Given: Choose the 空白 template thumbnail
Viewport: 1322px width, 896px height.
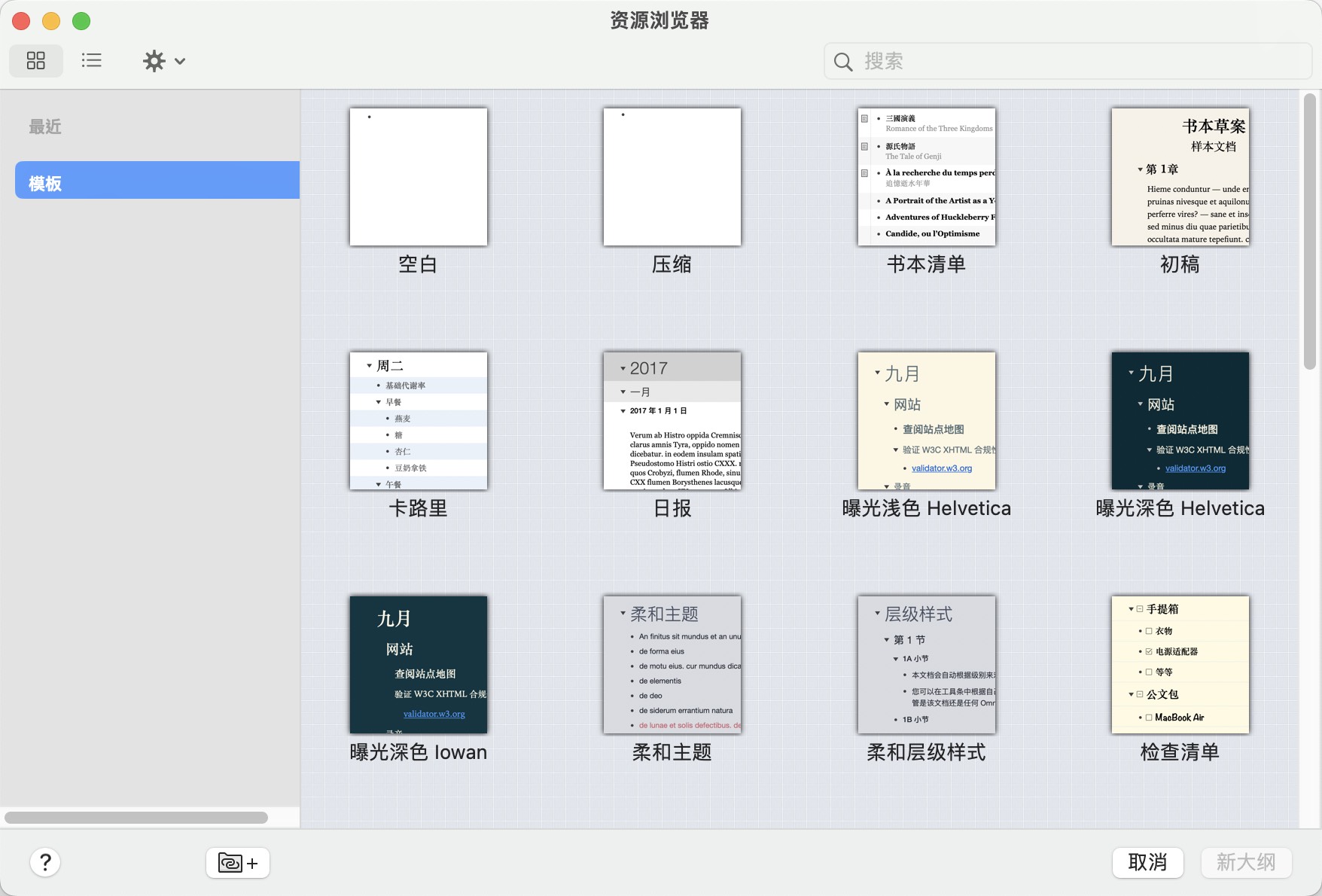Looking at the screenshot, I should tap(418, 177).
